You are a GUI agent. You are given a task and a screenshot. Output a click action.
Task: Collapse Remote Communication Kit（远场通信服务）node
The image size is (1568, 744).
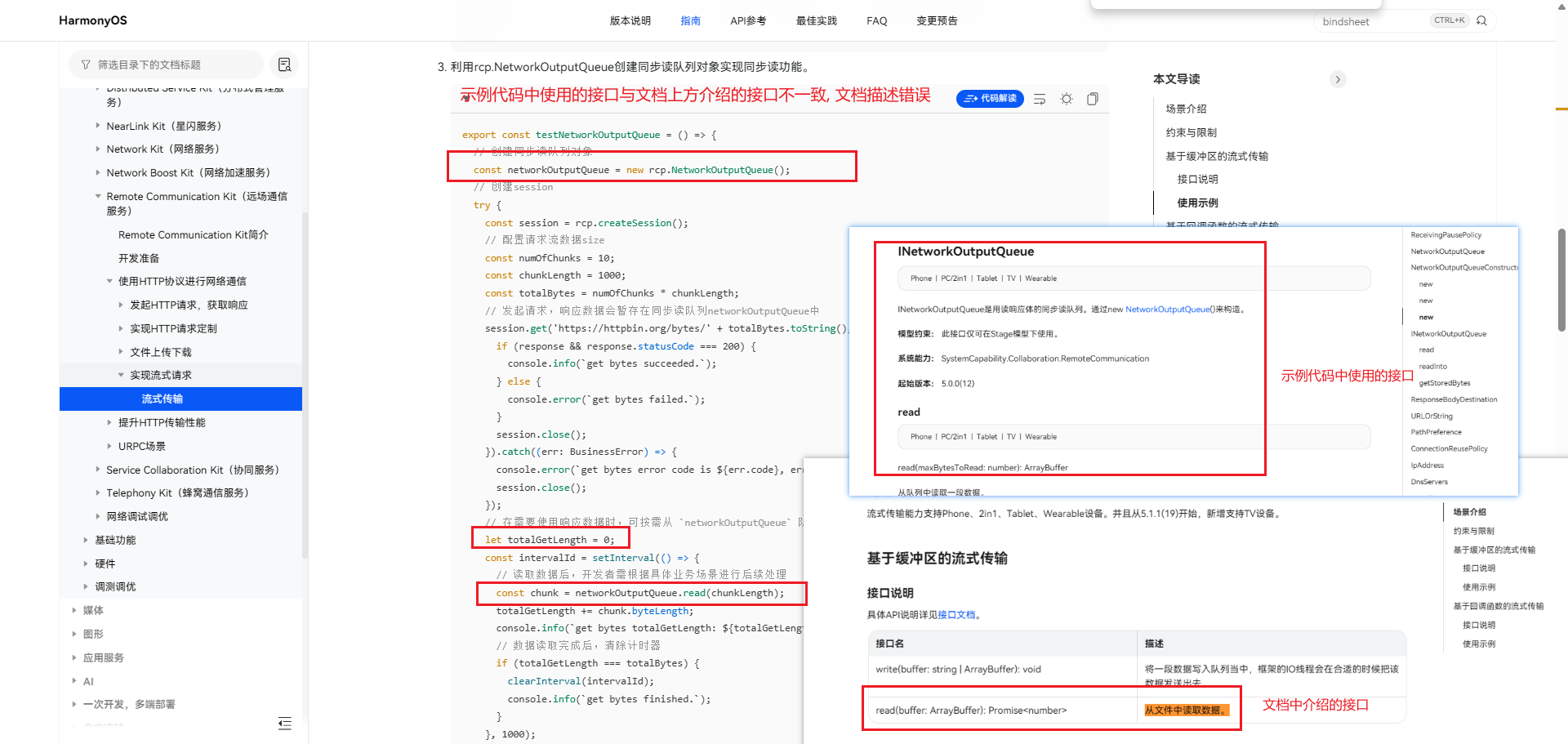(x=98, y=196)
